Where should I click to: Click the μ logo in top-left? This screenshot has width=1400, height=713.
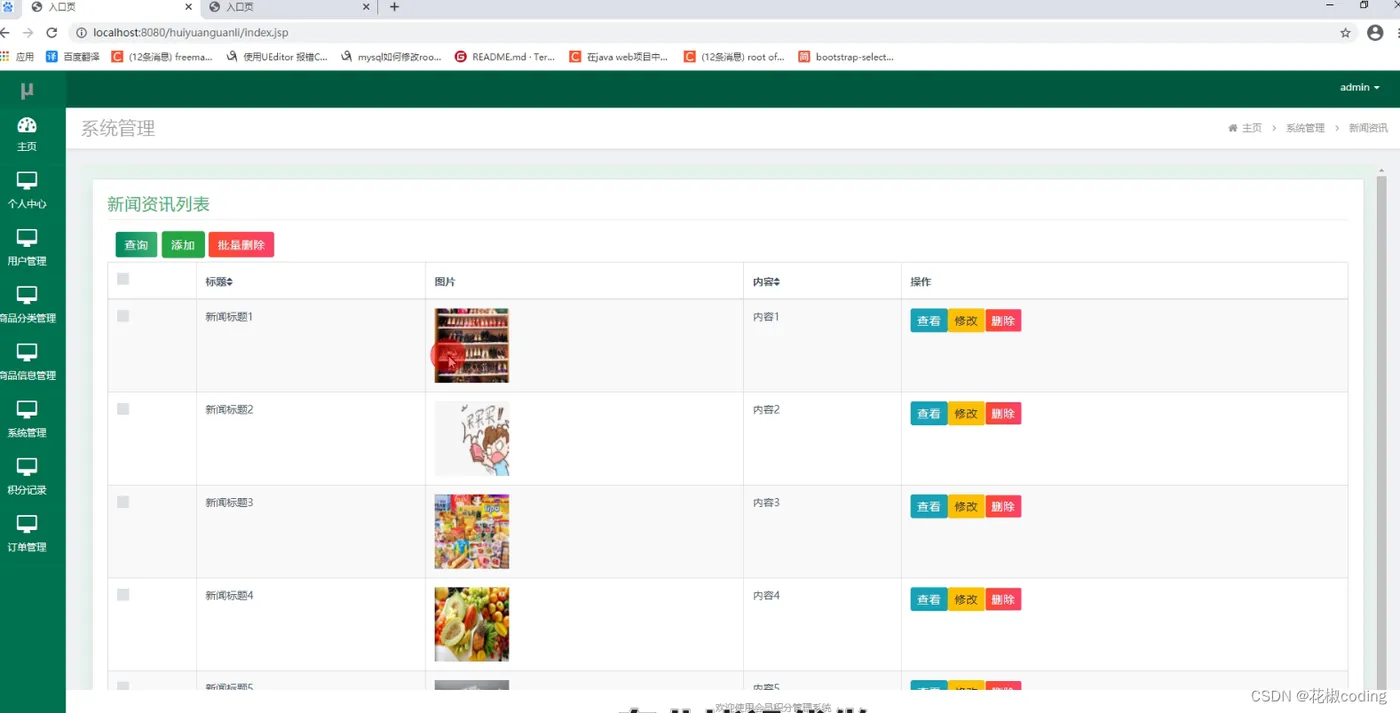tap(27, 90)
